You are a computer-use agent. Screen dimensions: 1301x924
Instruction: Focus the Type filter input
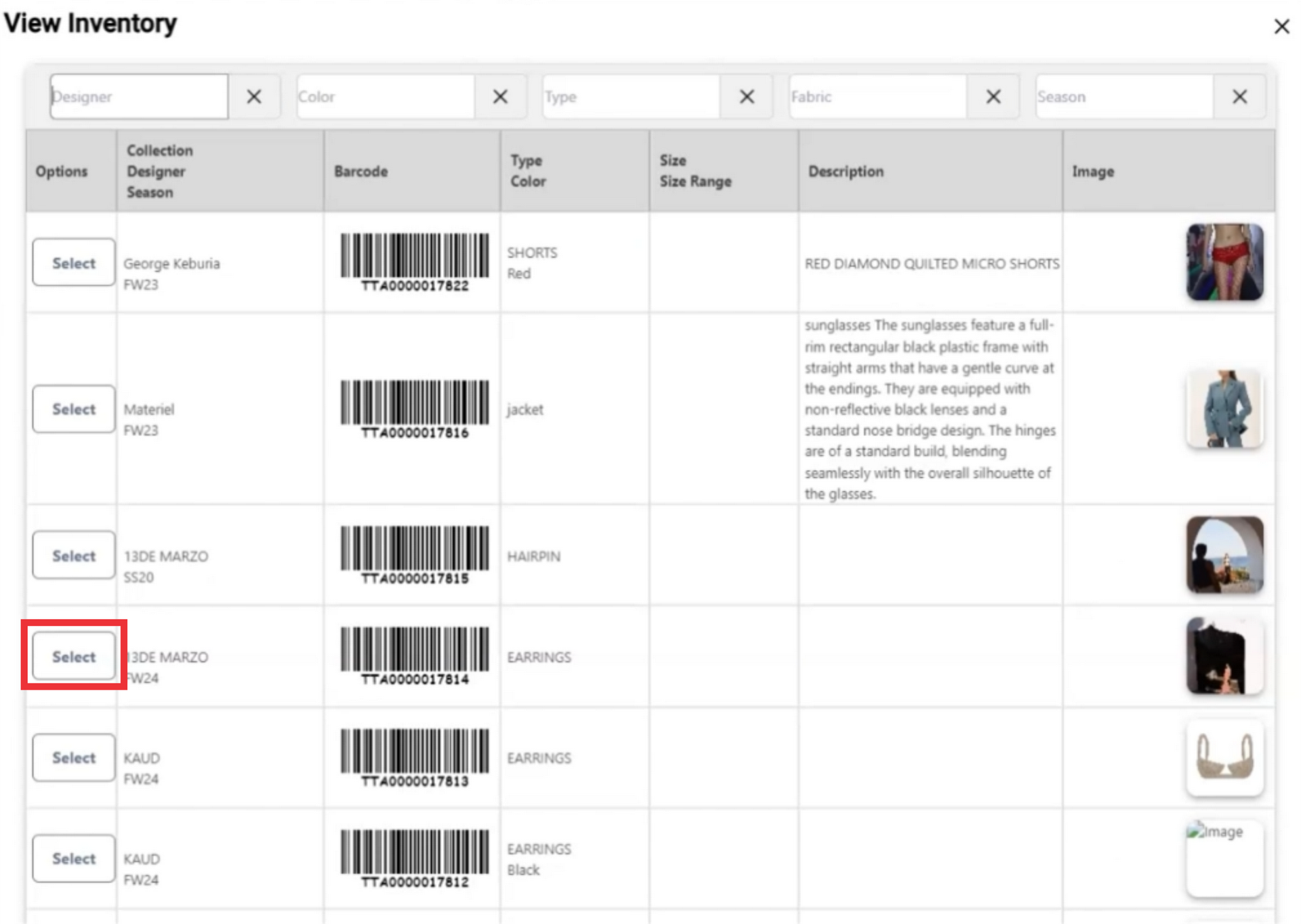(632, 97)
